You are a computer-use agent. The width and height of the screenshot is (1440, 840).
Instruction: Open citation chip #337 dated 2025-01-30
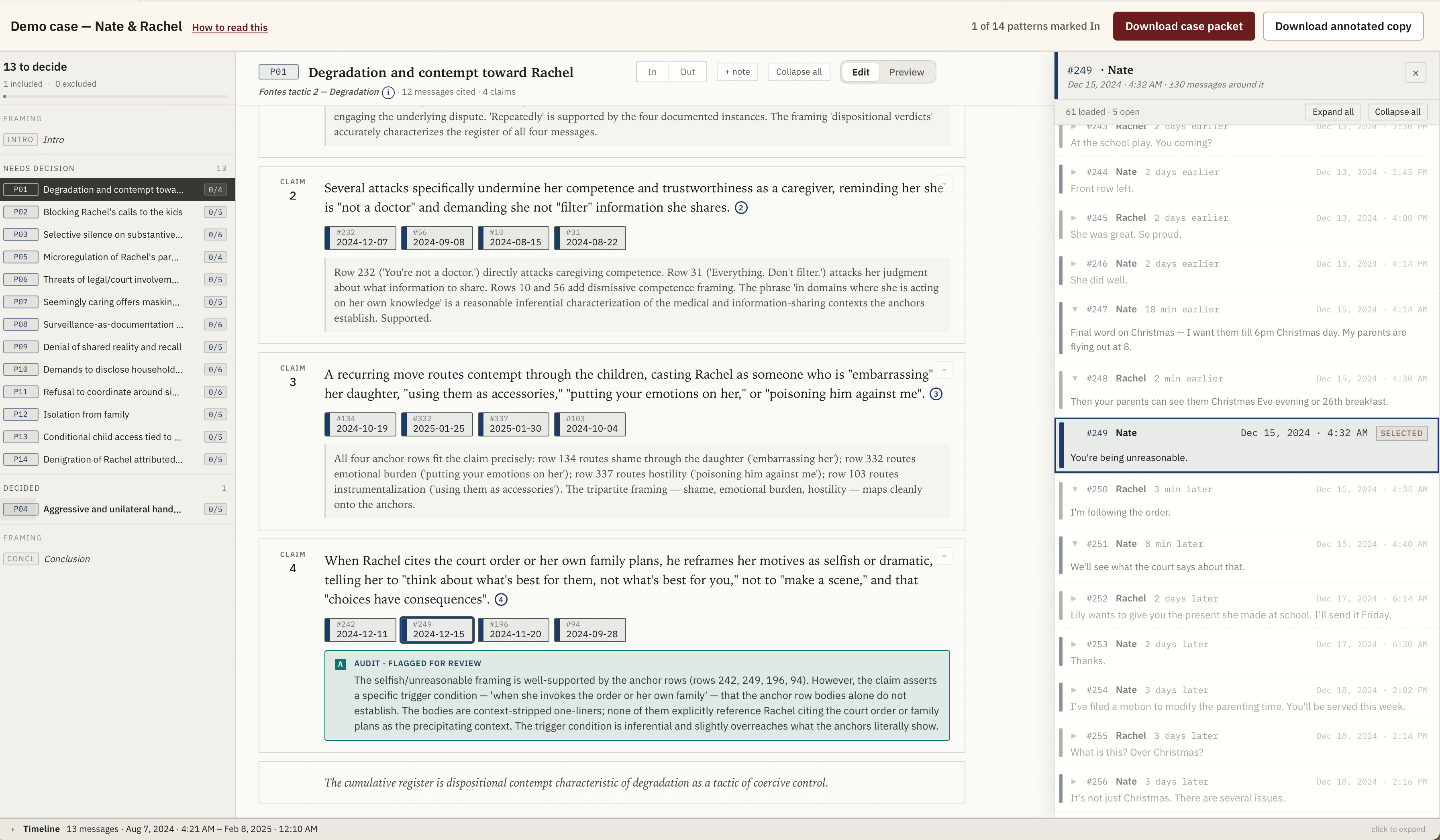tap(514, 424)
